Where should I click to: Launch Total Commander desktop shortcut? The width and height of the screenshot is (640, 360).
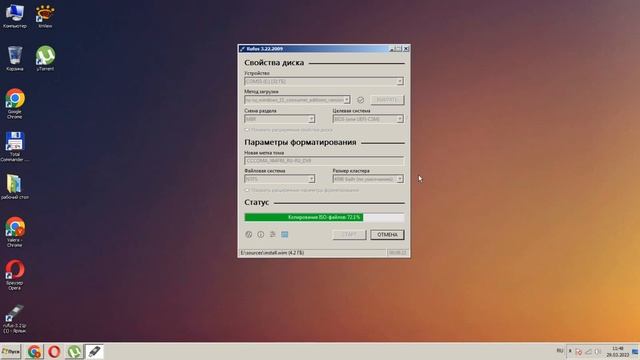[15, 147]
